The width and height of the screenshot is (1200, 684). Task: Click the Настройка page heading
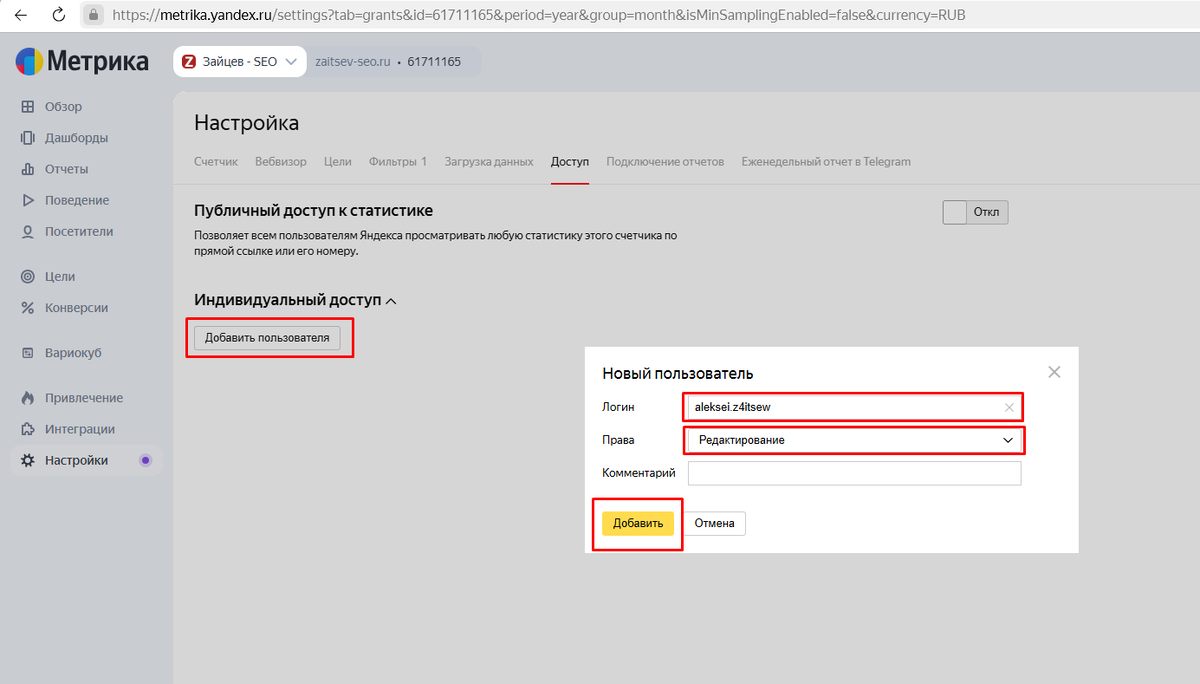point(246,123)
